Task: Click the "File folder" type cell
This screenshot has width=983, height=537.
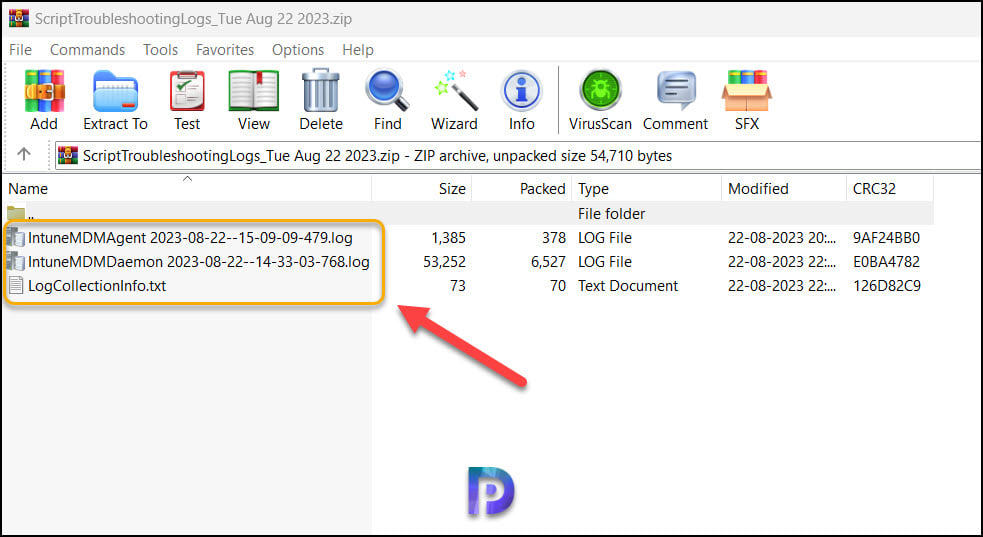Action: (x=611, y=214)
